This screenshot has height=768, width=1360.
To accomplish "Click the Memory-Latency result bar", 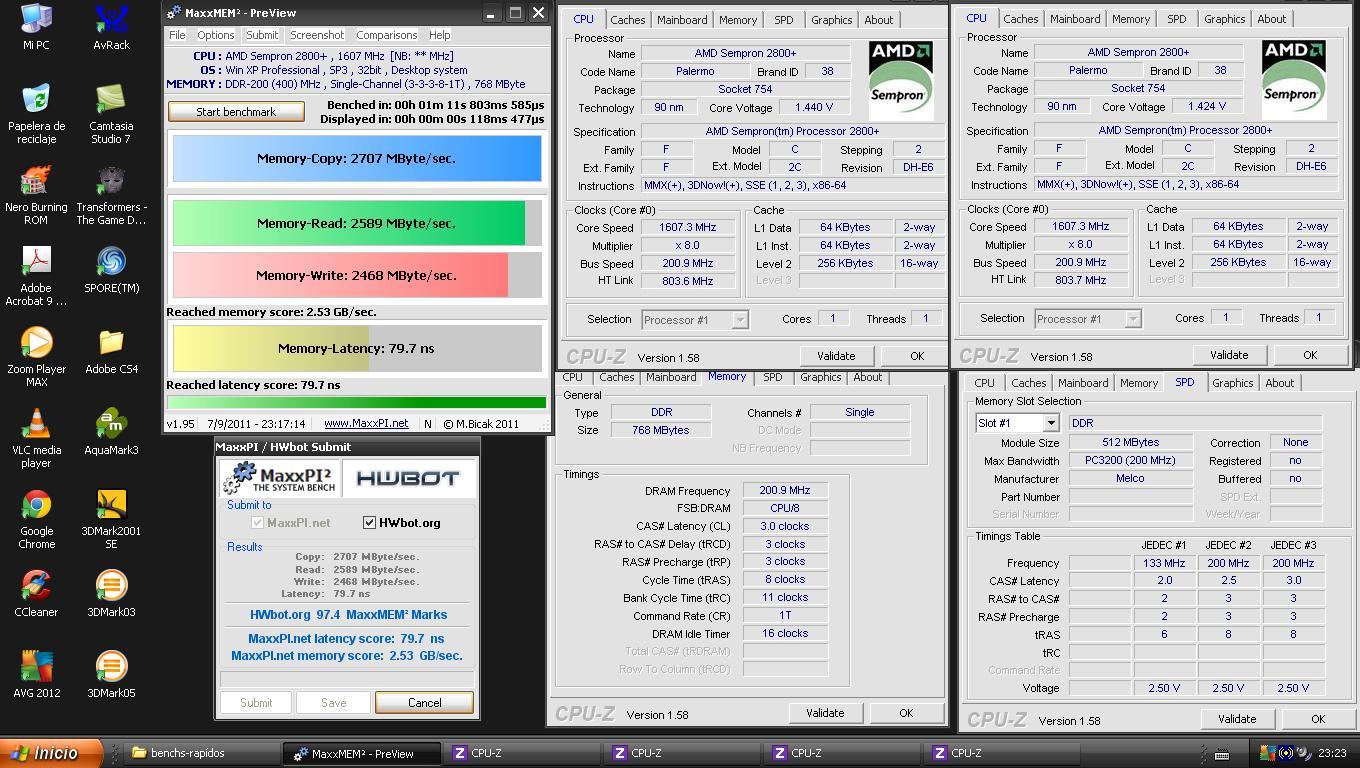I will pos(357,348).
